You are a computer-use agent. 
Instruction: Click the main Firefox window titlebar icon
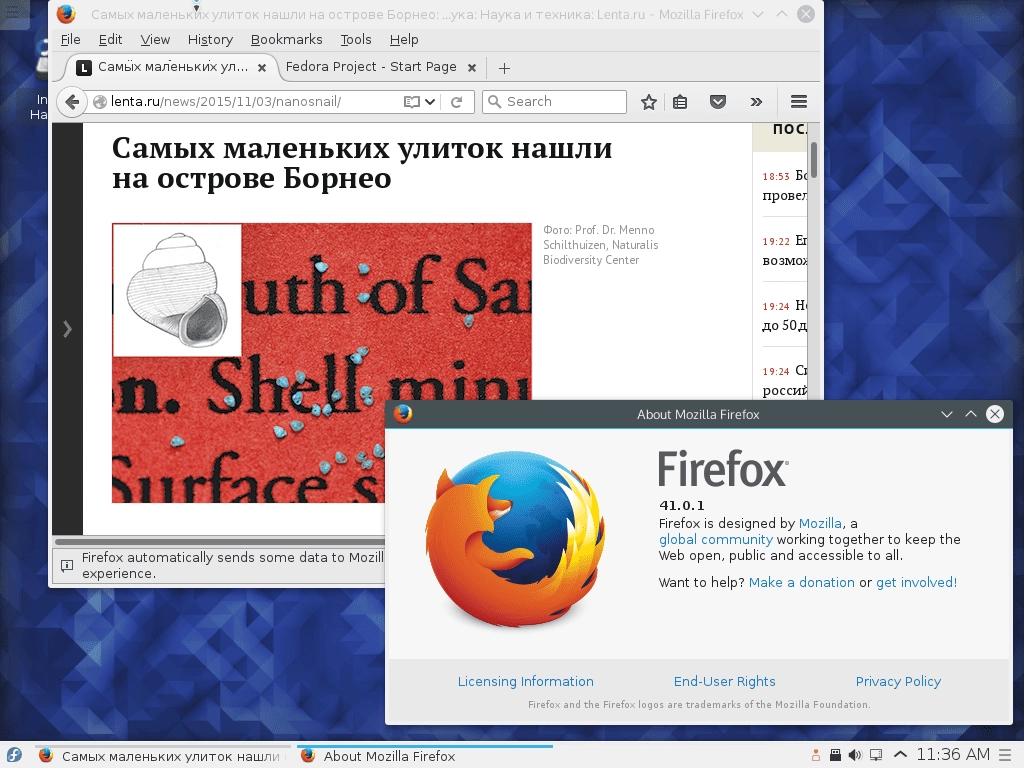click(x=66, y=14)
